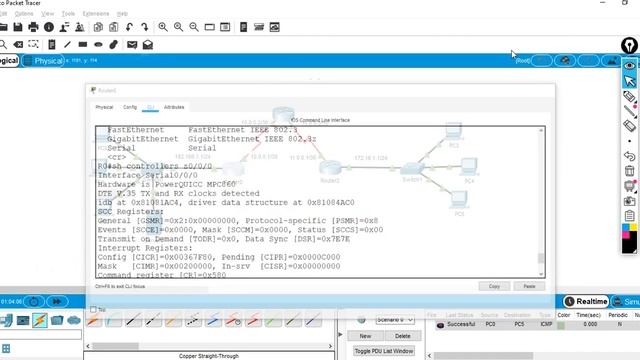Click the Delete tool icon in second toolbar
Image resolution: width=640 pixels, height=360 pixels.
[18, 44]
